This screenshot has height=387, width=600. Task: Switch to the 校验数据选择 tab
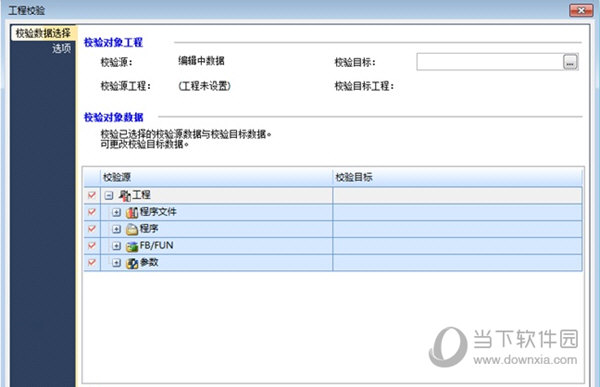pos(44,33)
